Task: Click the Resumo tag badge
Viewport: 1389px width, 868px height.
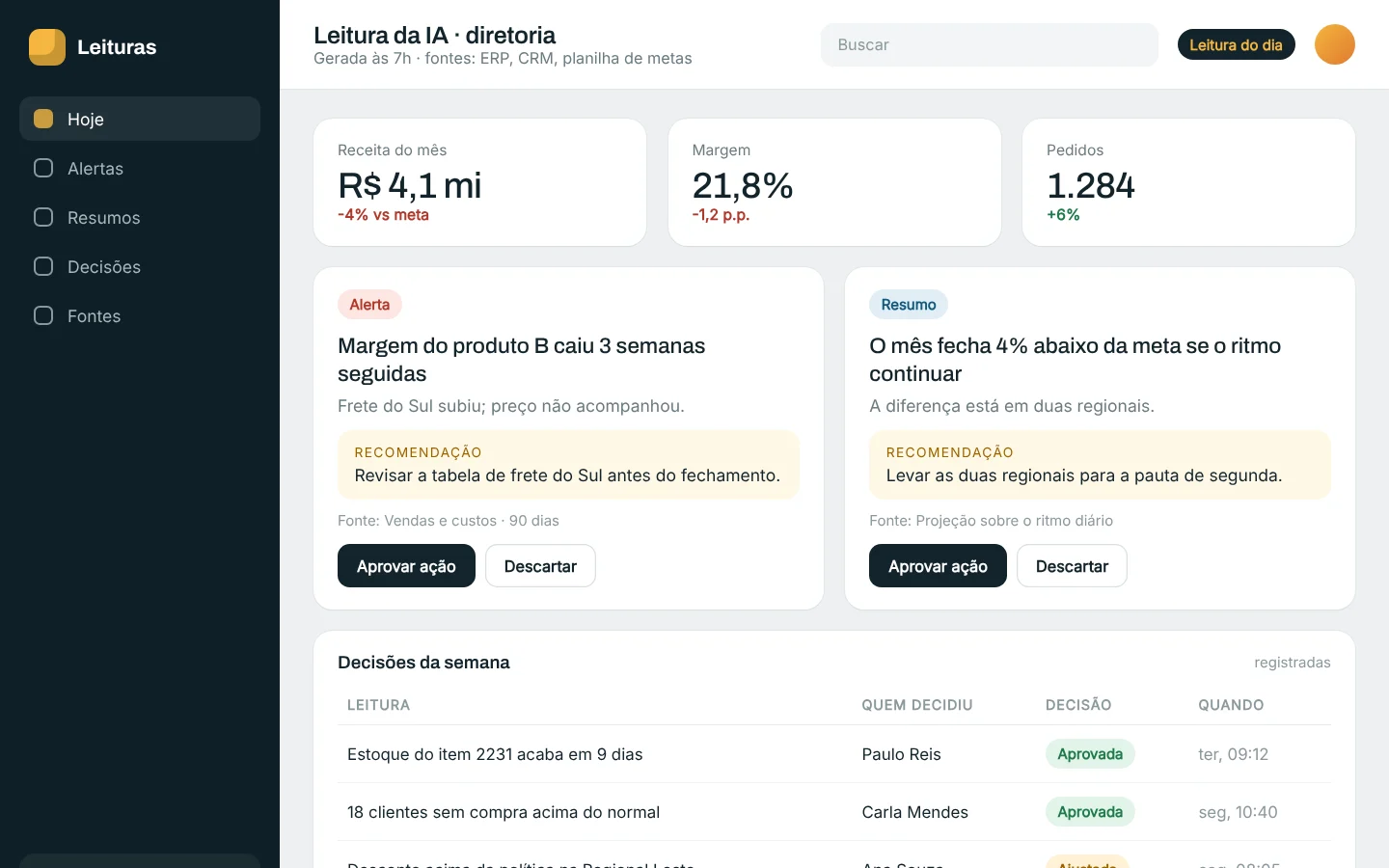Action: click(x=909, y=305)
